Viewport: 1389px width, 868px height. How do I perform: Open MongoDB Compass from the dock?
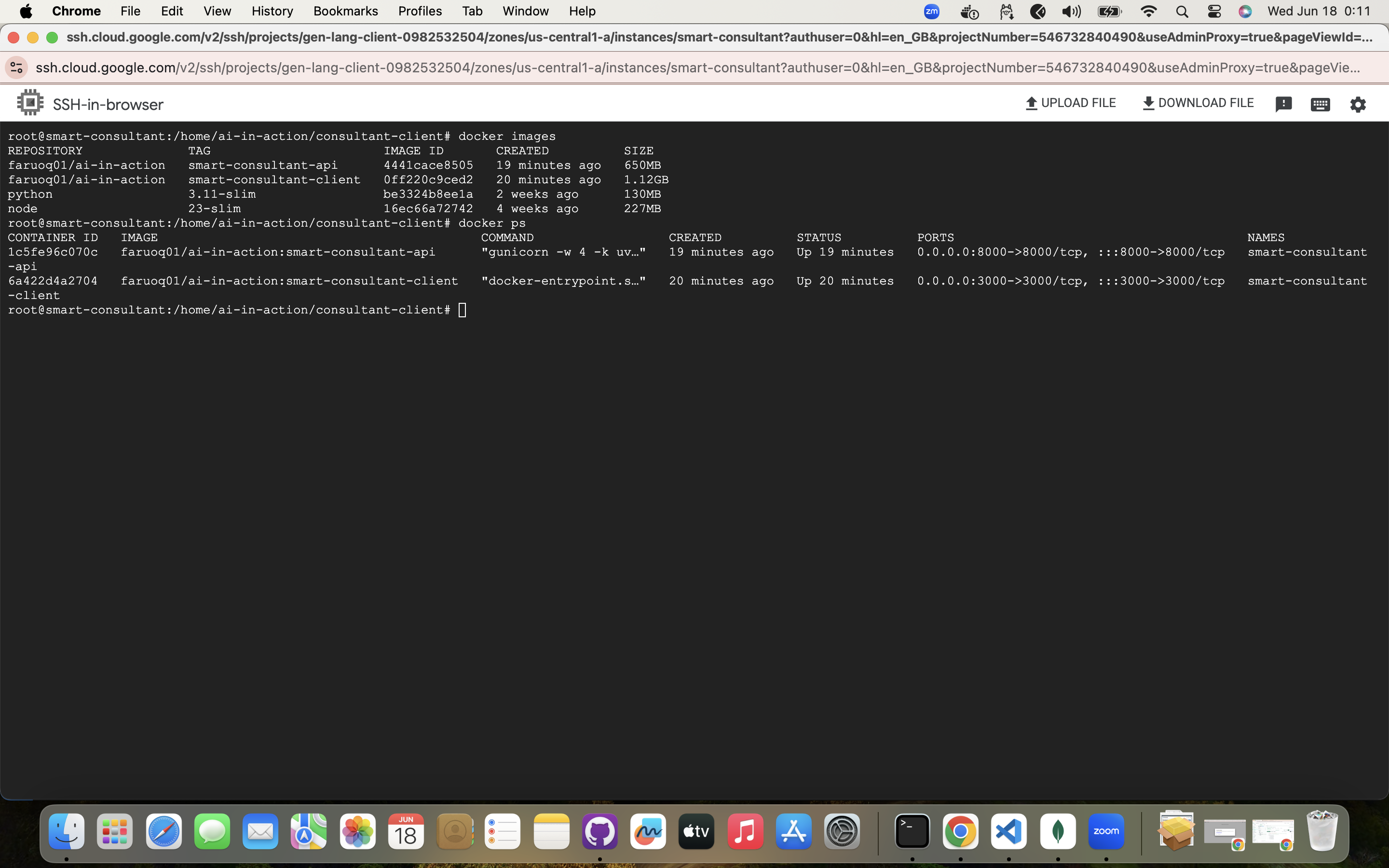1057,831
